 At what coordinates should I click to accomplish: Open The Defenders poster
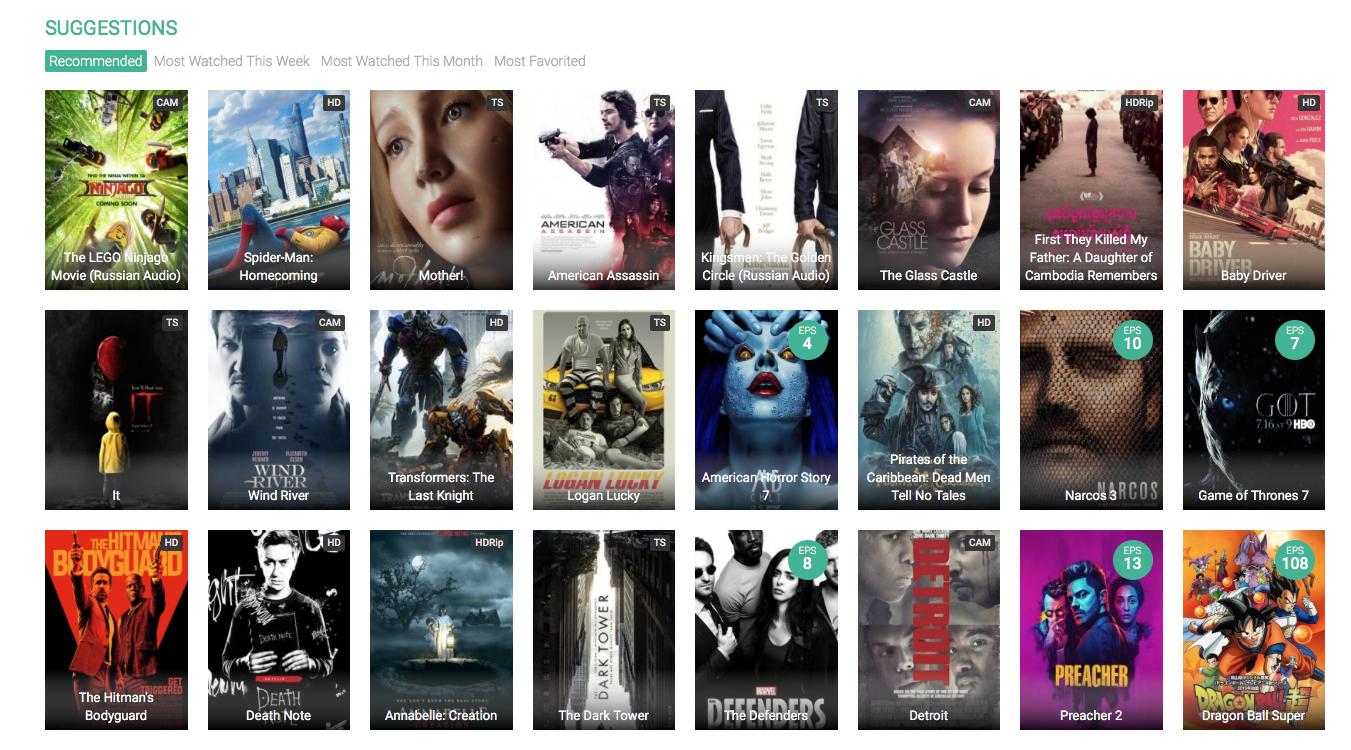[x=766, y=630]
